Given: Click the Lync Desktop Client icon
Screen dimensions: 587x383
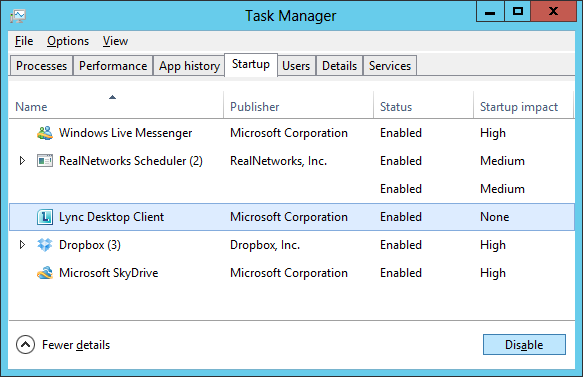Looking at the screenshot, I should coord(45,217).
